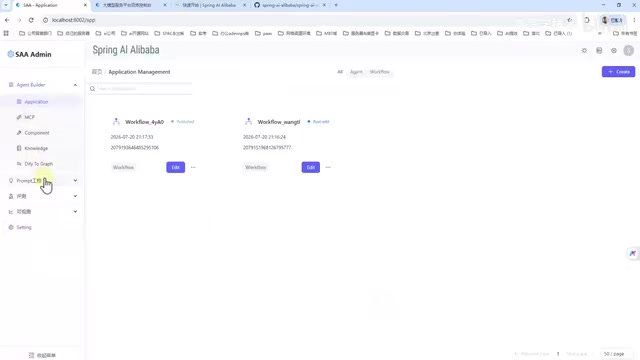Open the Chrome three-dot menu
The width and height of the screenshot is (640, 360).
[634, 20]
